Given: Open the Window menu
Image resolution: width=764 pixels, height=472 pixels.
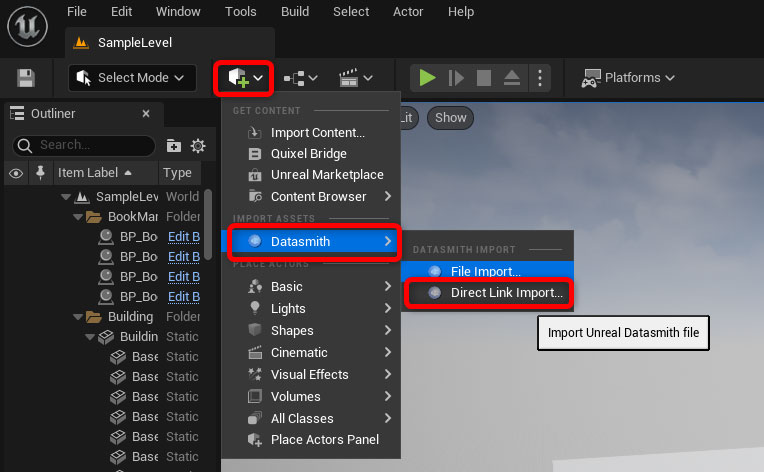Looking at the screenshot, I should [178, 12].
